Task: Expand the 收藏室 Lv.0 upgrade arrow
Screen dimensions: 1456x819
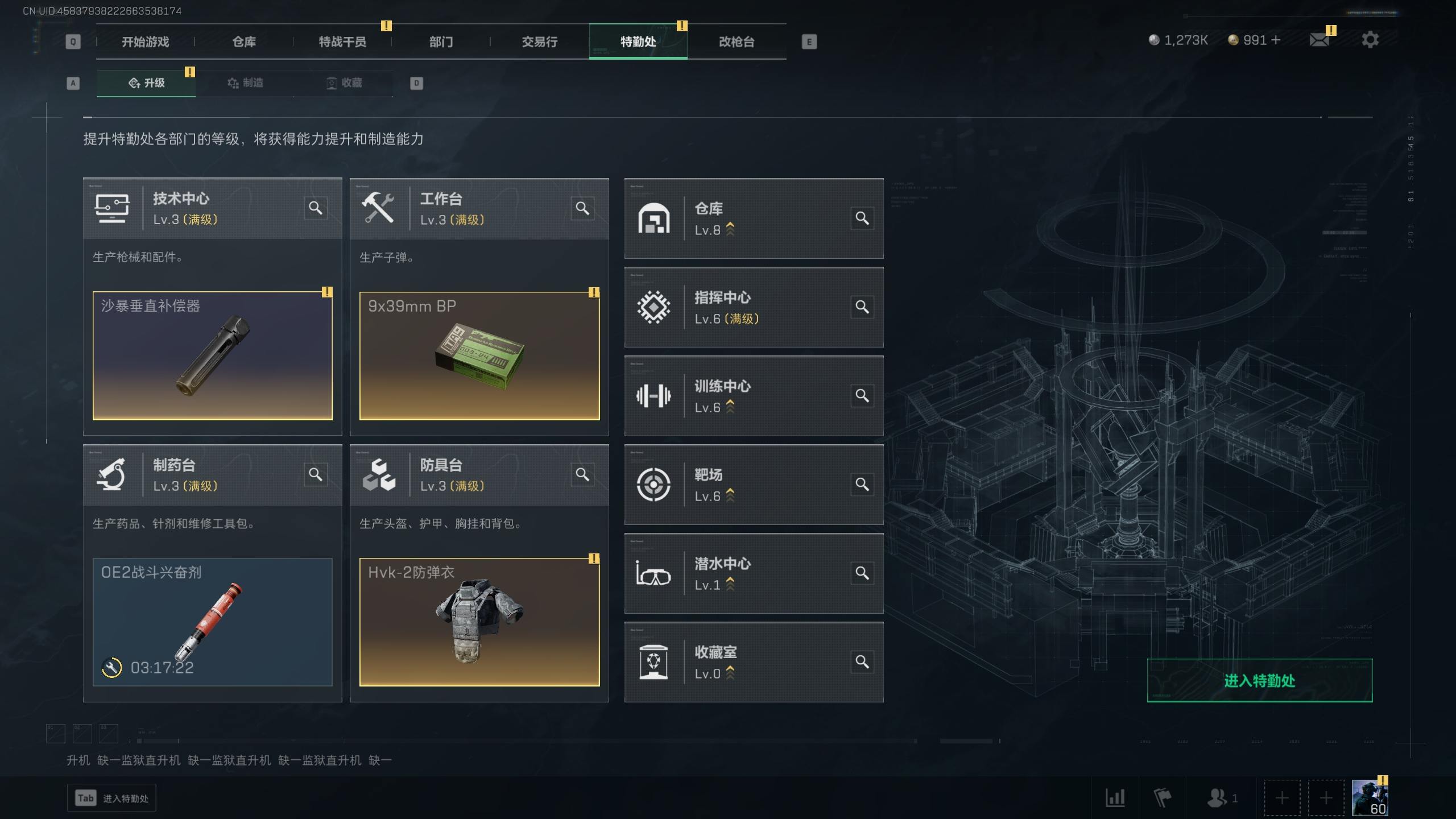Action: click(x=730, y=673)
